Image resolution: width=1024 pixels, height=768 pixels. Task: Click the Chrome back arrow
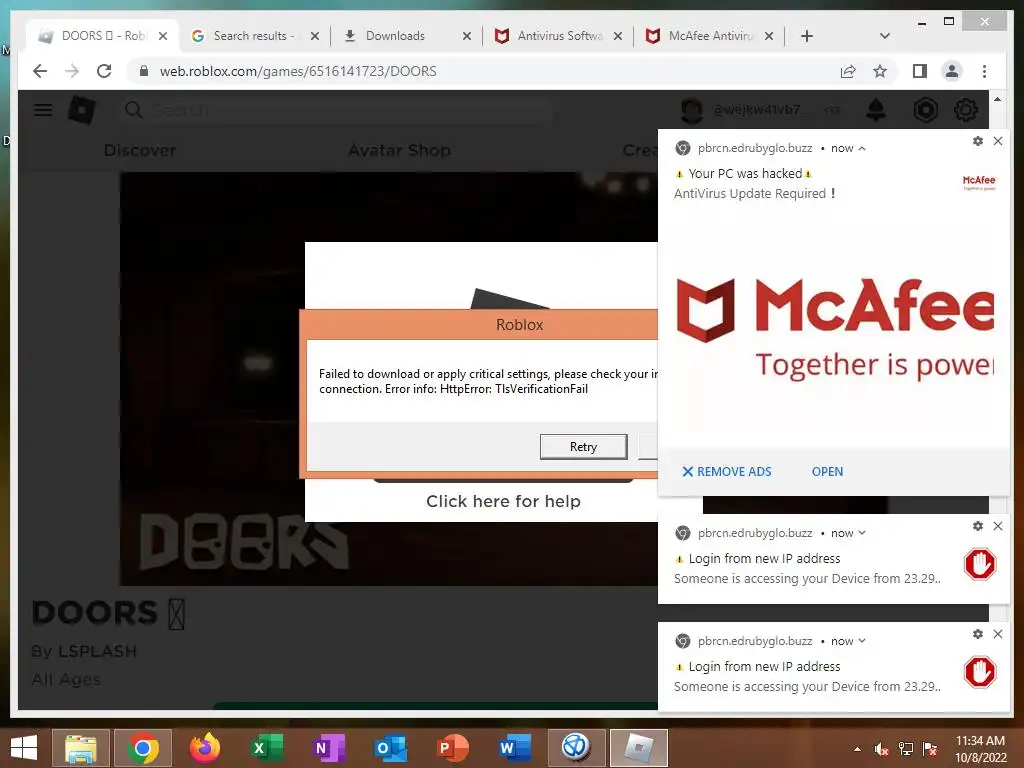pyautogui.click(x=40, y=71)
